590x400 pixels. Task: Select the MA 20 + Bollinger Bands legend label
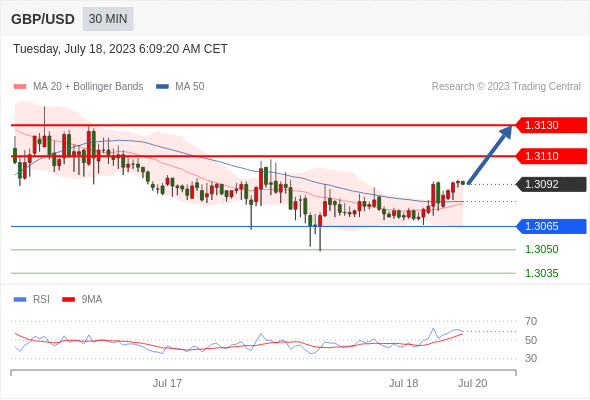[x=88, y=87]
